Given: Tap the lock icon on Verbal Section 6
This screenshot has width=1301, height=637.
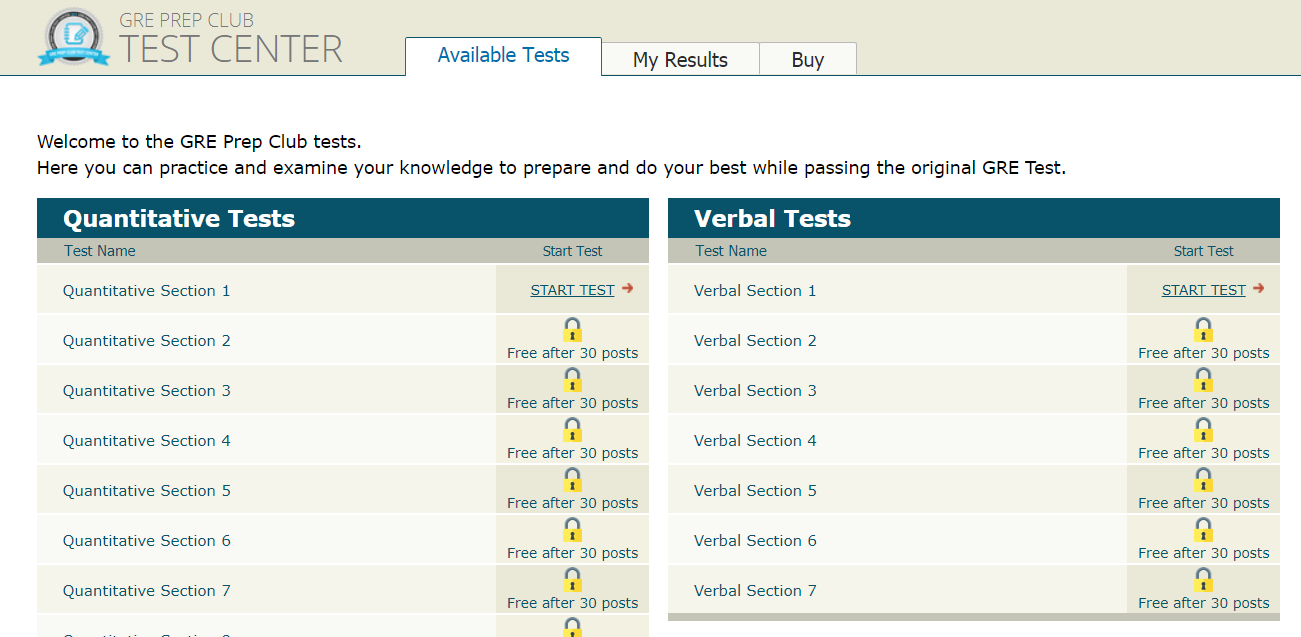Looking at the screenshot, I should pyautogui.click(x=1203, y=530).
